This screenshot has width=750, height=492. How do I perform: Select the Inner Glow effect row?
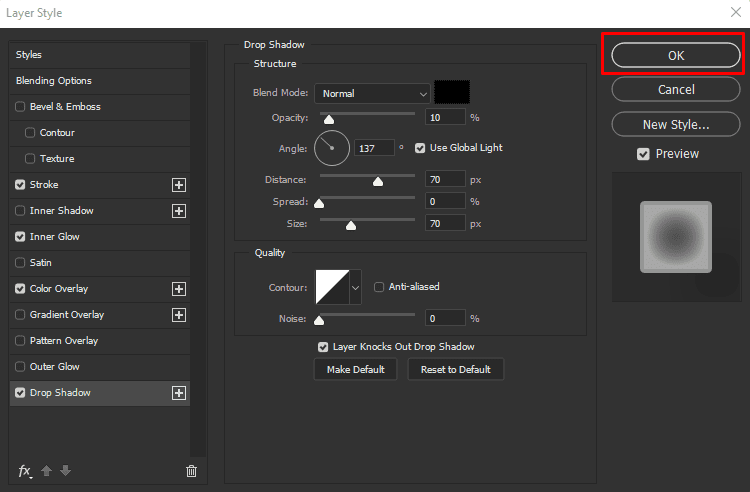(100, 237)
